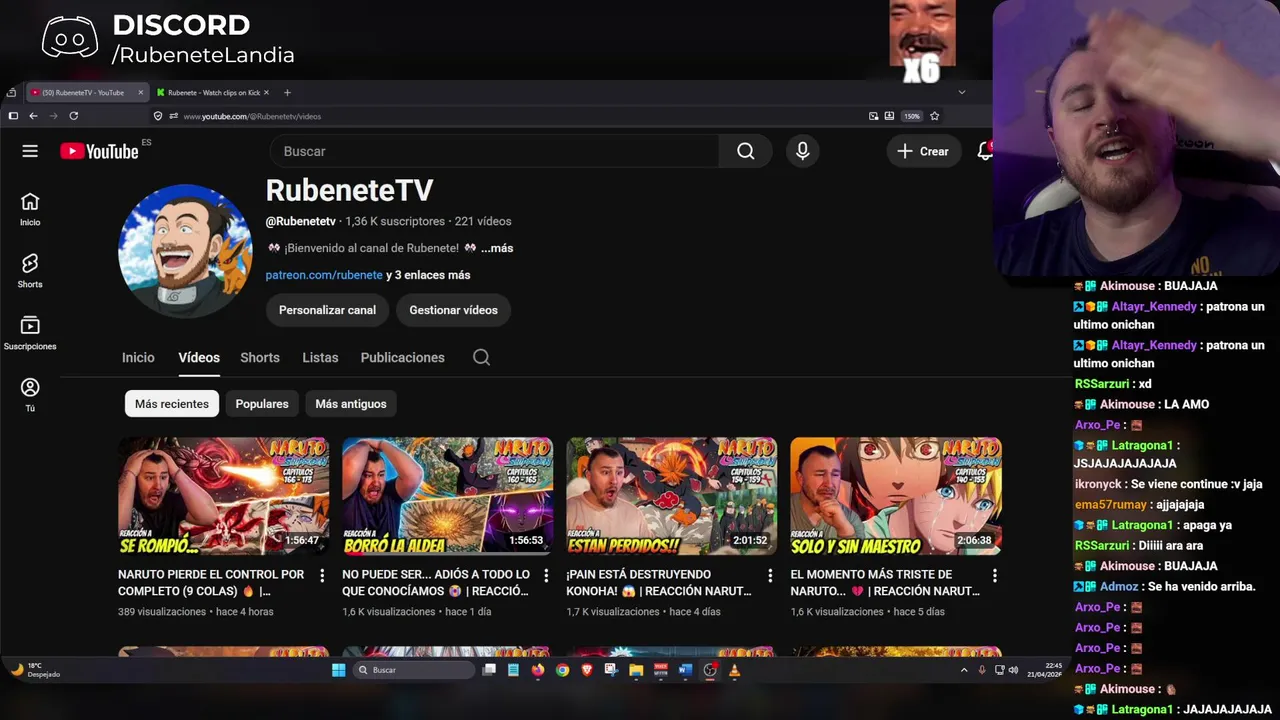Open File Explorer from the taskbar
The image size is (1280, 720).
coord(636,670)
